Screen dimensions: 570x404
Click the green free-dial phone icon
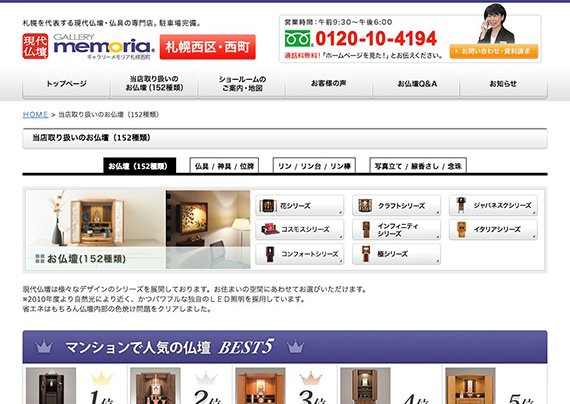point(297,39)
